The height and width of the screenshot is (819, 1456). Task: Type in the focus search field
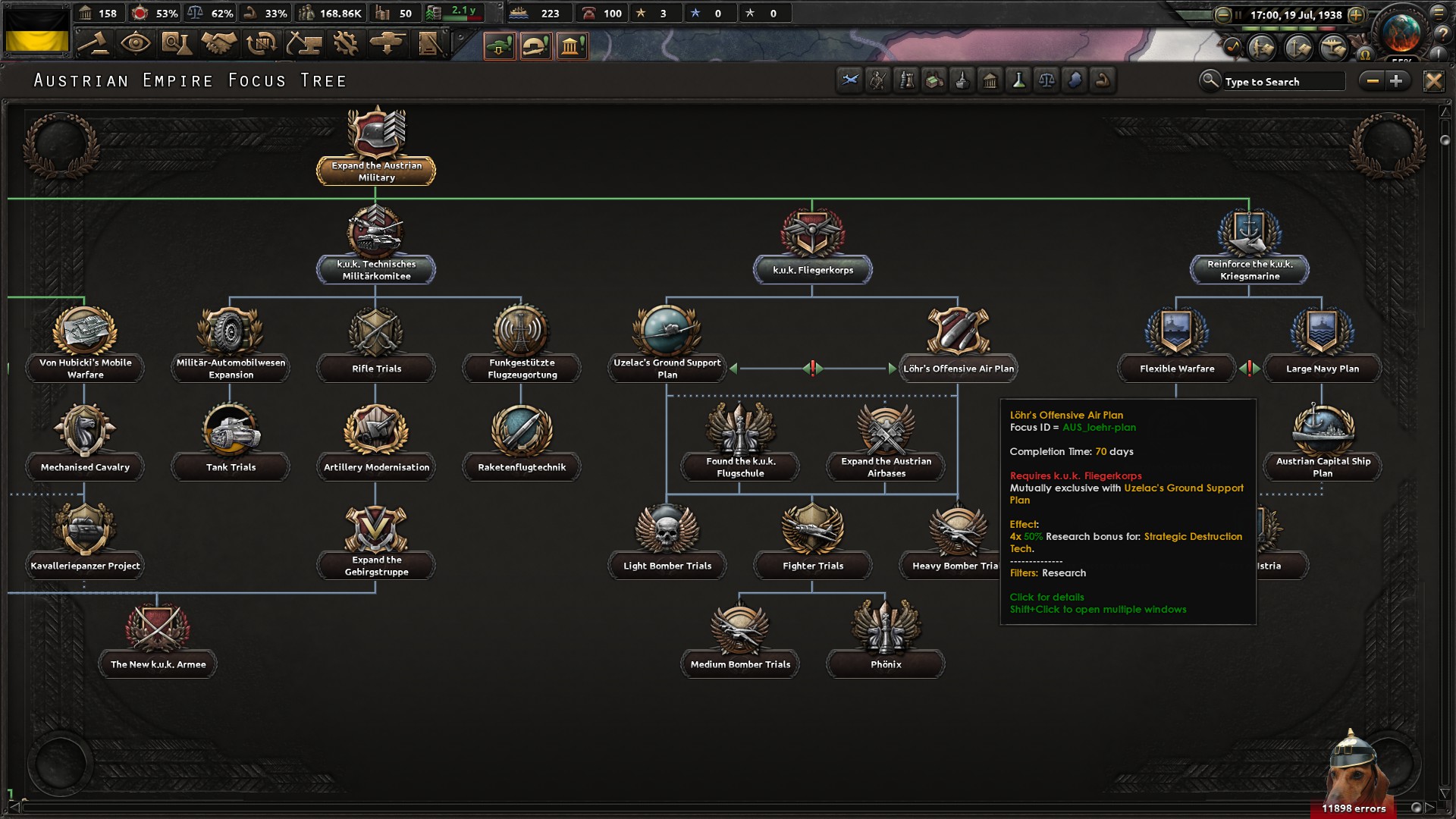pos(1285,81)
